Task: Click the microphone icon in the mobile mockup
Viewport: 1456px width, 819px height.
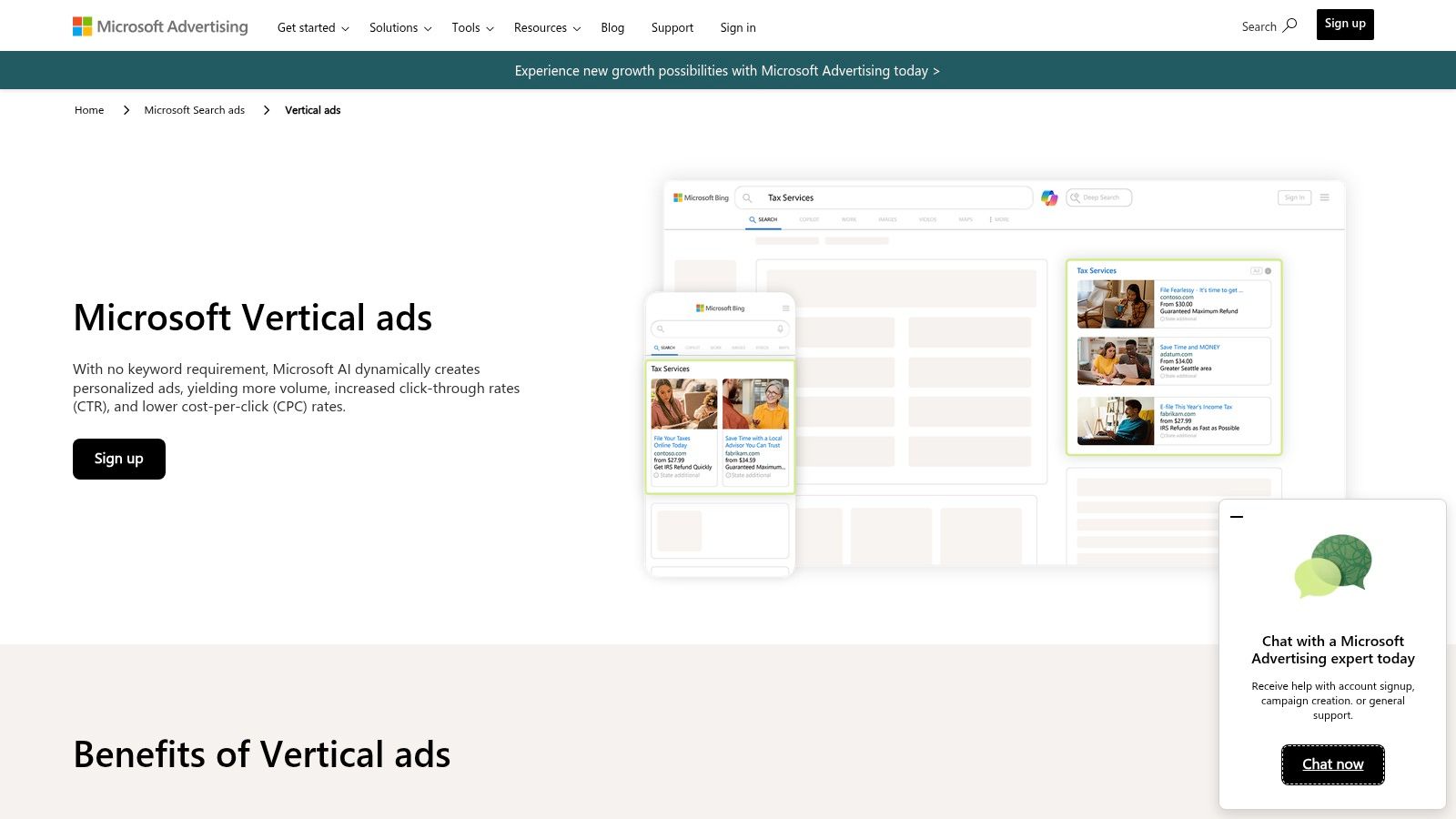Action: coord(779,329)
